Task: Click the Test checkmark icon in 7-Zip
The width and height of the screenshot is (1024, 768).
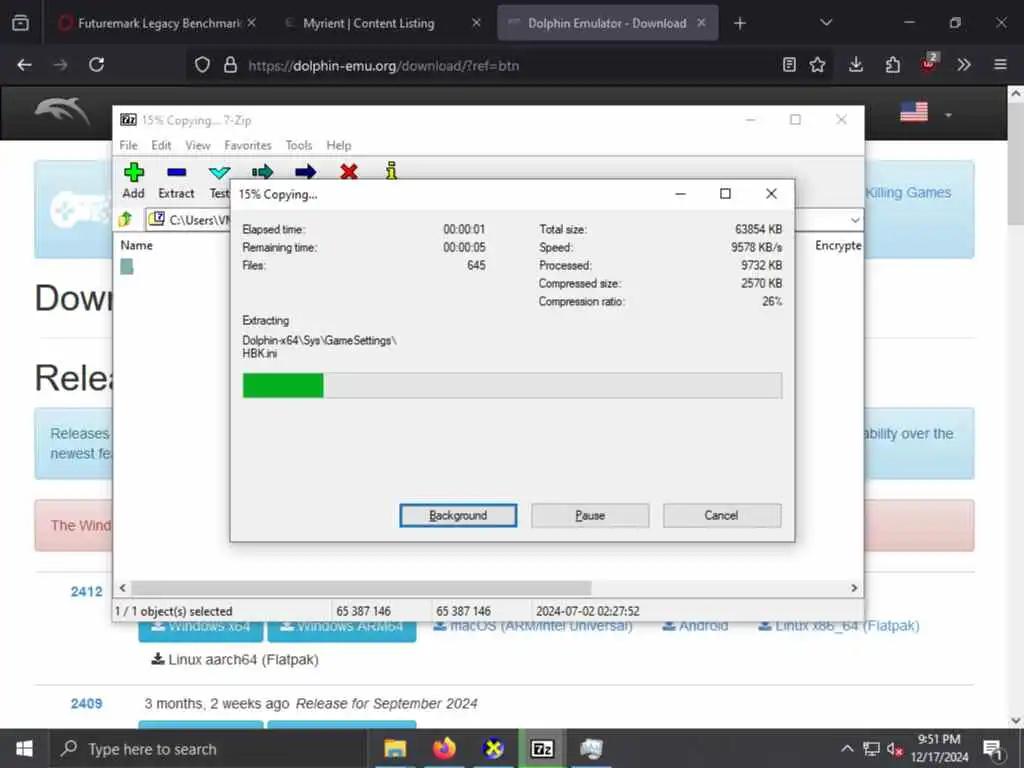Action: coord(219,172)
